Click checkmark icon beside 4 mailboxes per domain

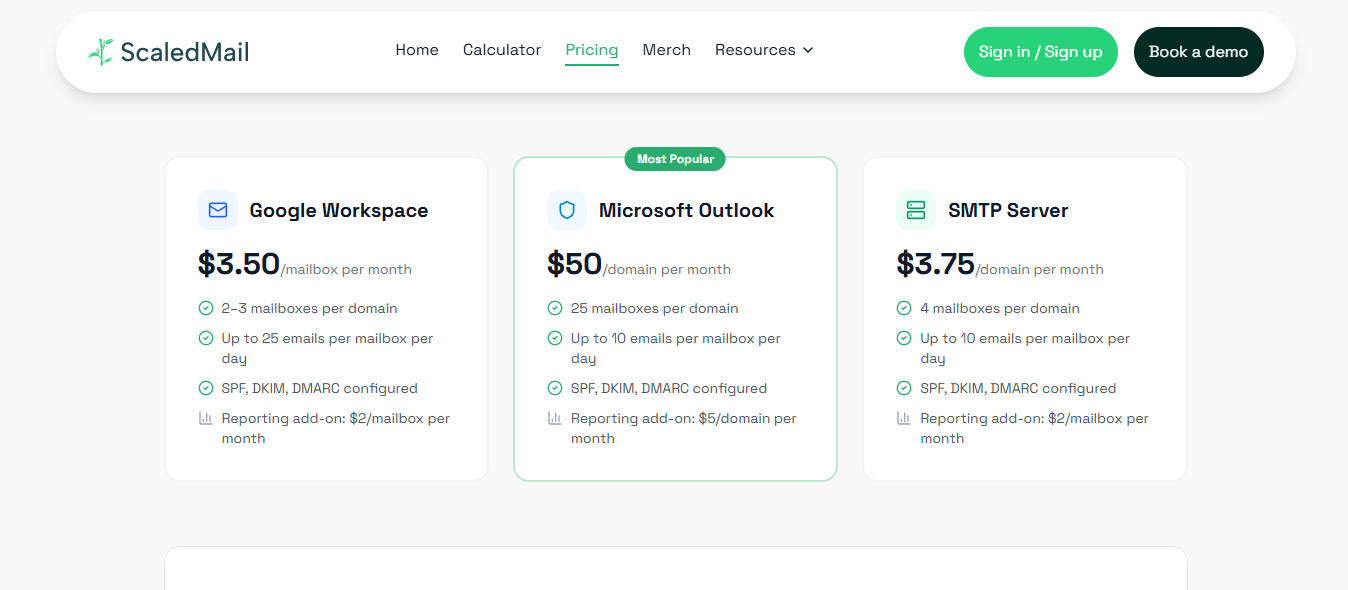tap(904, 308)
